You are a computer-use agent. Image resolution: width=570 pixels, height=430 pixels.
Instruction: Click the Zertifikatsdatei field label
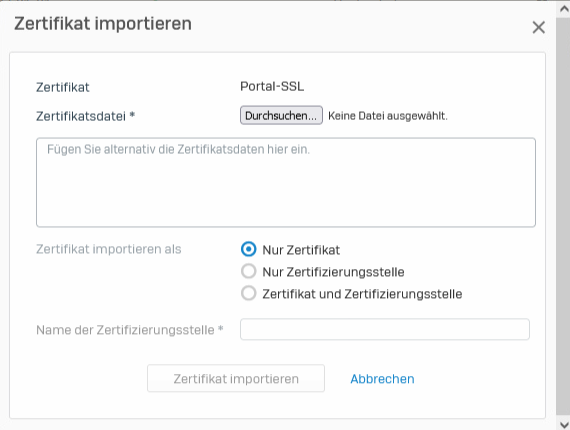(85, 116)
